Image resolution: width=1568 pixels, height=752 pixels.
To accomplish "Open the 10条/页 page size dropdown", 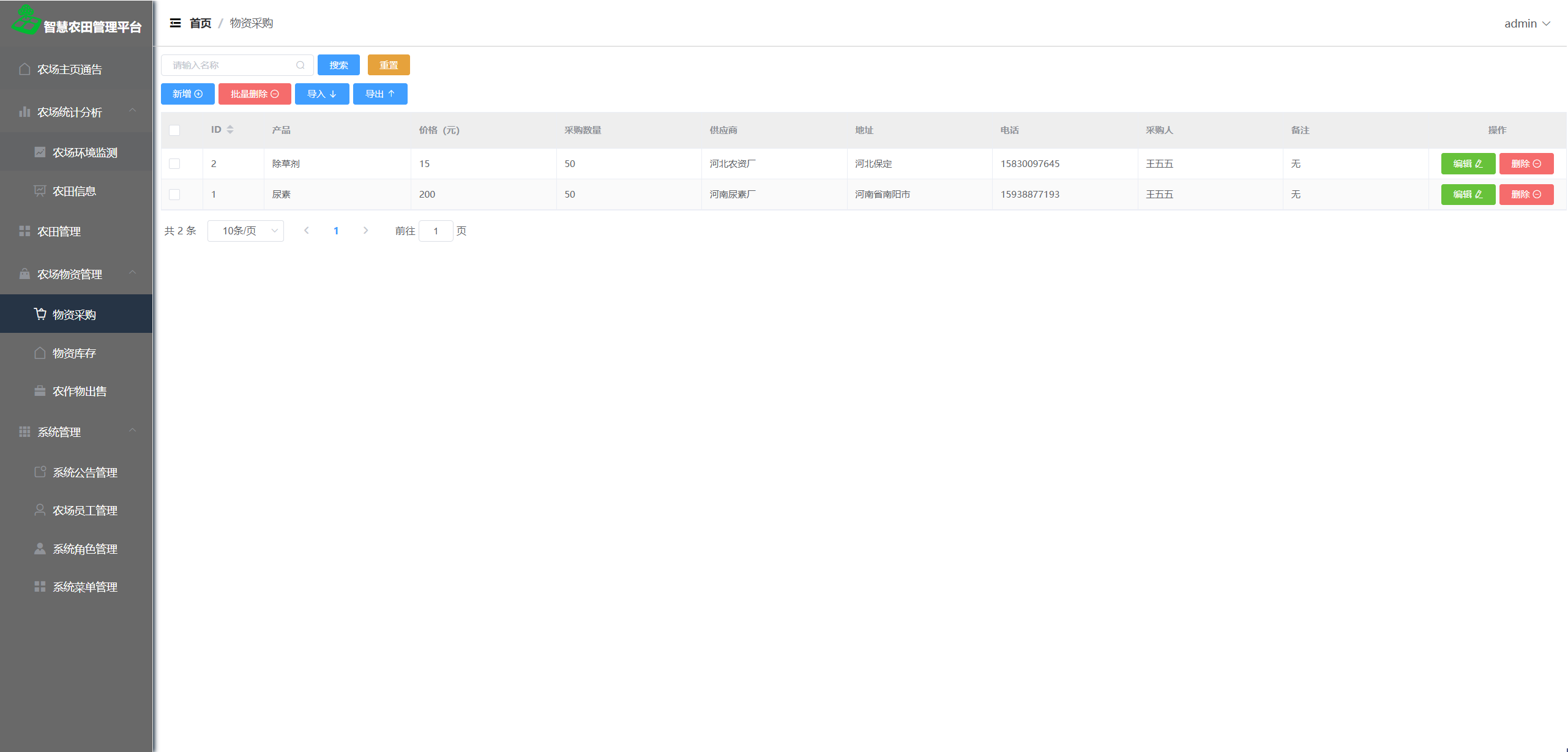I will click(x=245, y=231).
